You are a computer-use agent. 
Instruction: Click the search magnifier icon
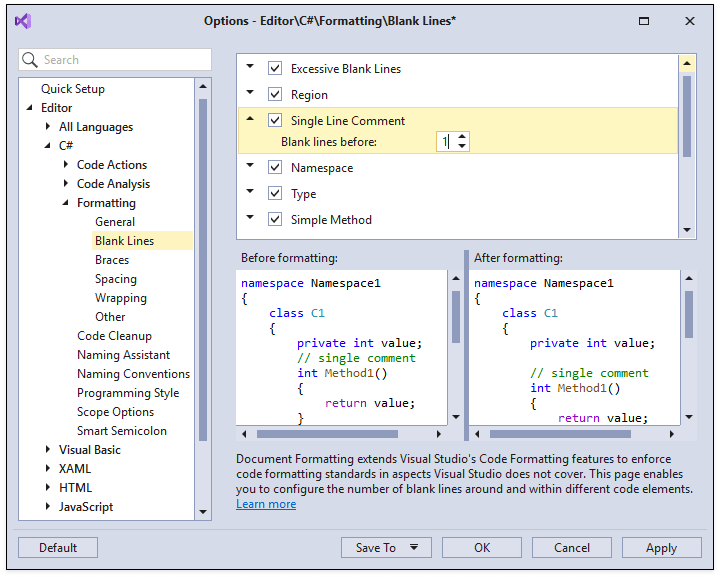pos(31,60)
